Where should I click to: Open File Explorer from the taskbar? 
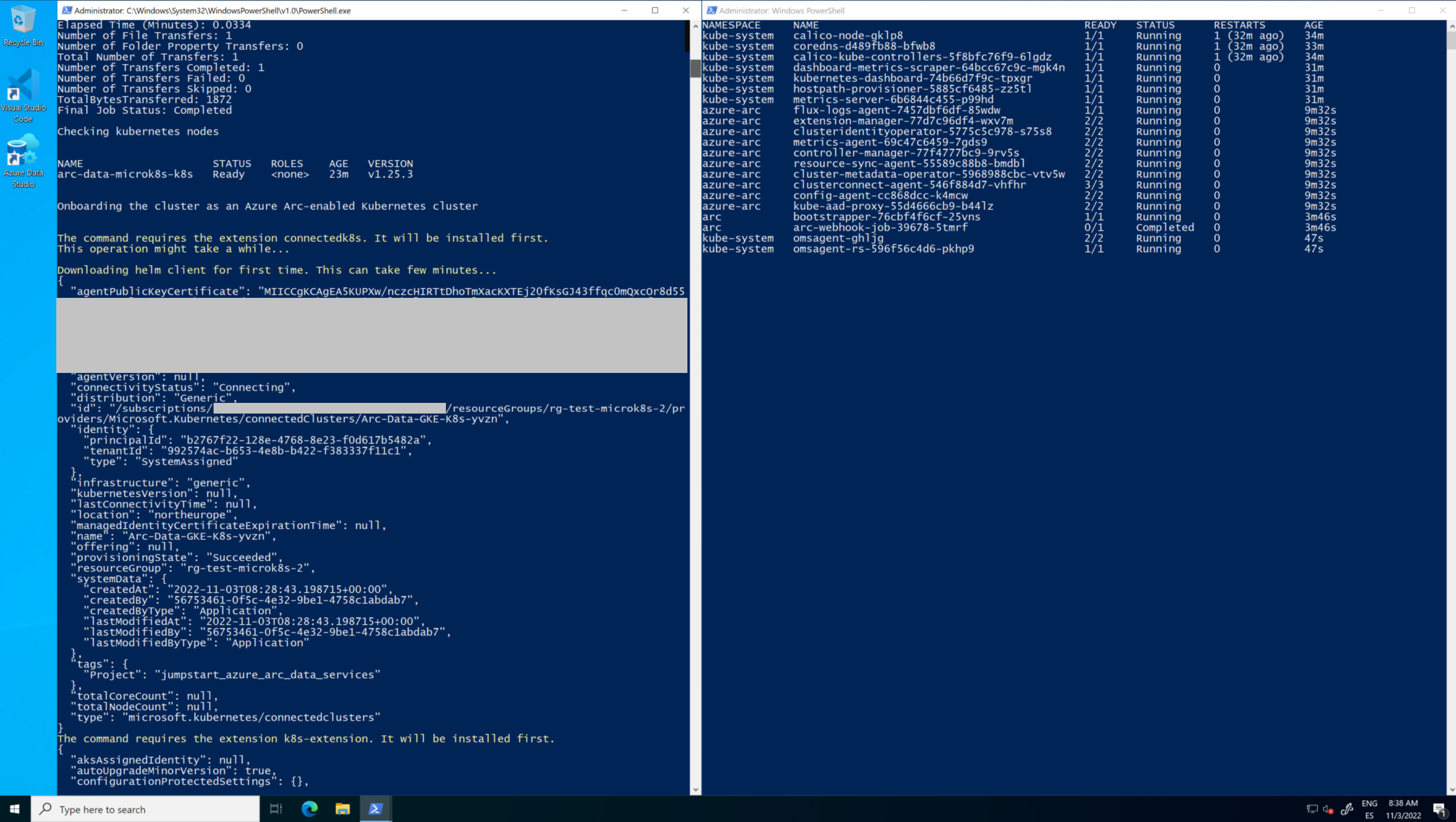click(x=342, y=808)
